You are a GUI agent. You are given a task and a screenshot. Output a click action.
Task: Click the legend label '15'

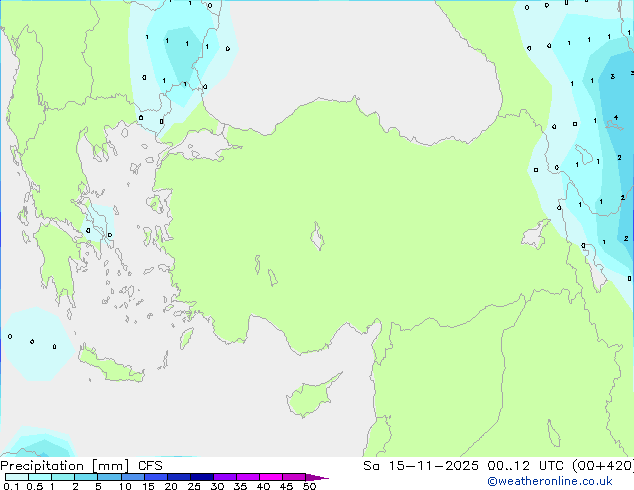148,486
